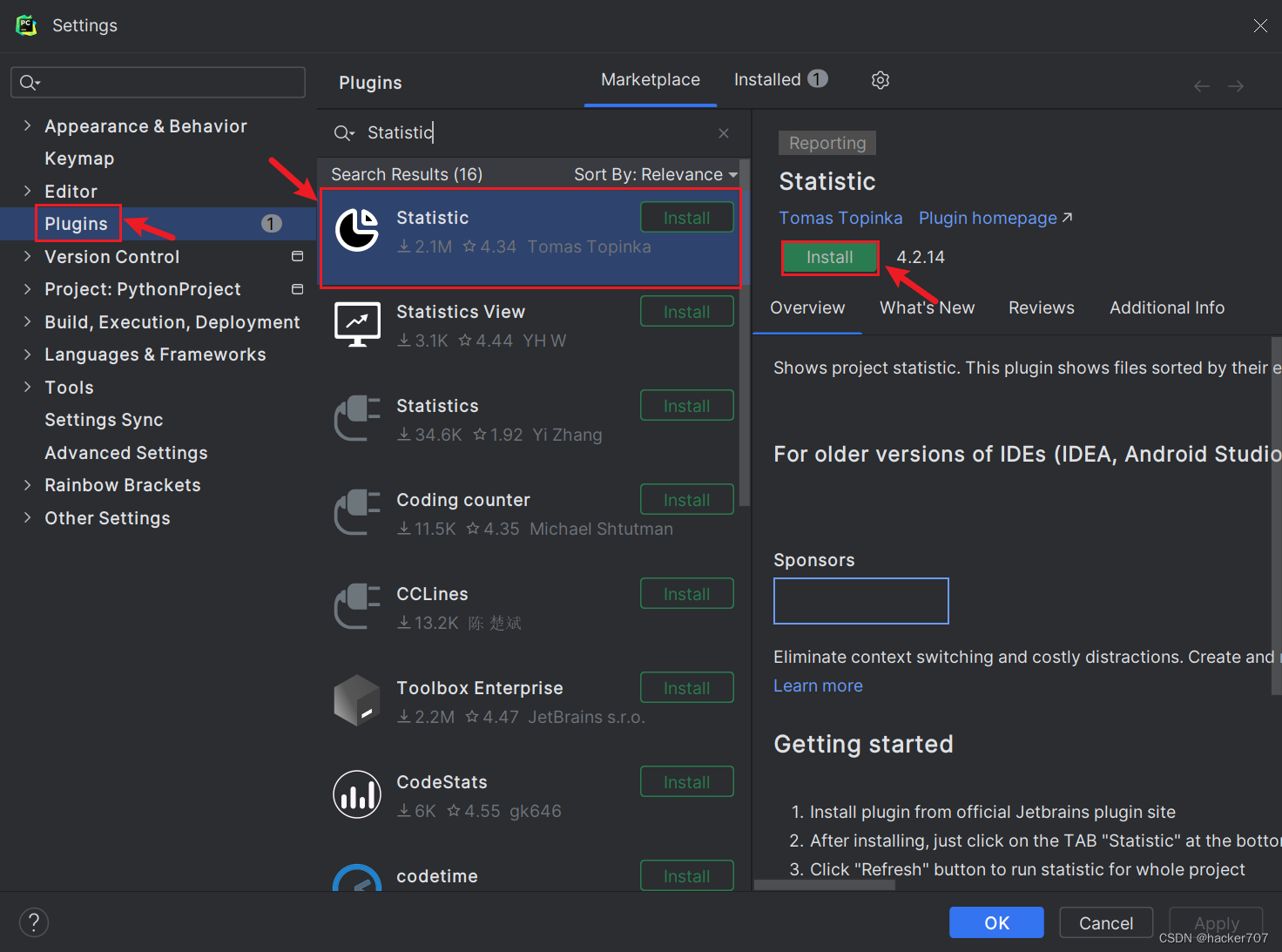Expand Appearance & Behavior section
Viewport: 1282px width, 952px height.
[27, 125]
